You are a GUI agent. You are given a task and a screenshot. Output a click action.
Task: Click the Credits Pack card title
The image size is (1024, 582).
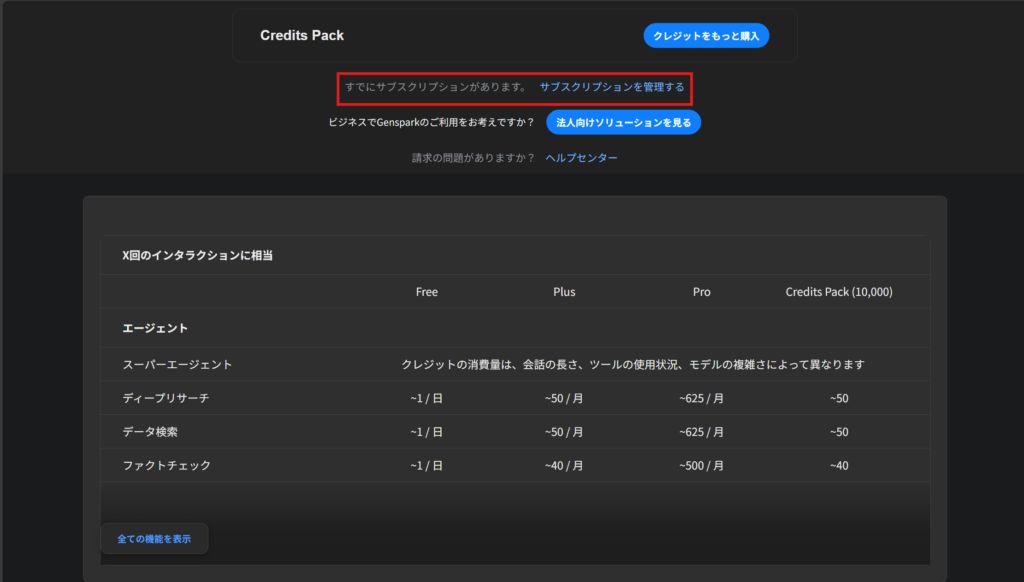(302, 35)
